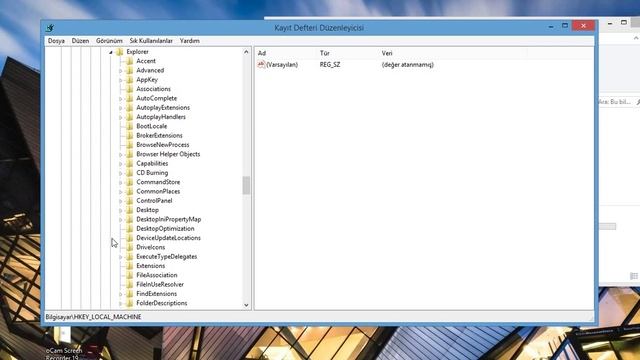Image resolution: width=640 pixels, height=360 pixels.
Task: Sort values by the Ad column header
Action: pyautogui.click(x=287, y=53)
